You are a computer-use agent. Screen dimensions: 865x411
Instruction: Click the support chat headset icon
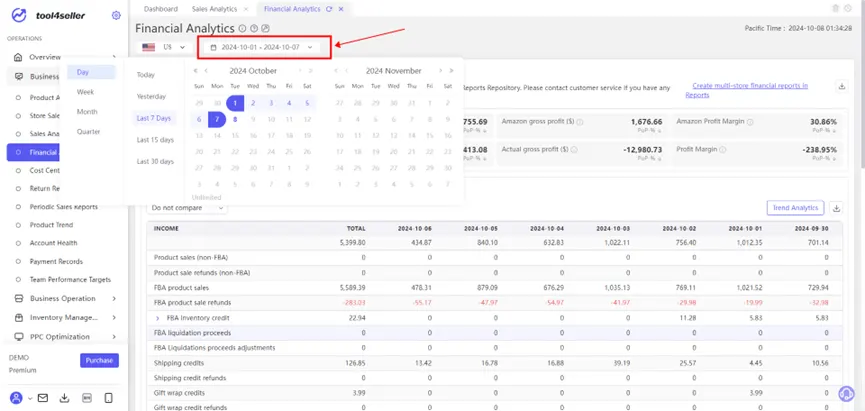click(846, 393)
